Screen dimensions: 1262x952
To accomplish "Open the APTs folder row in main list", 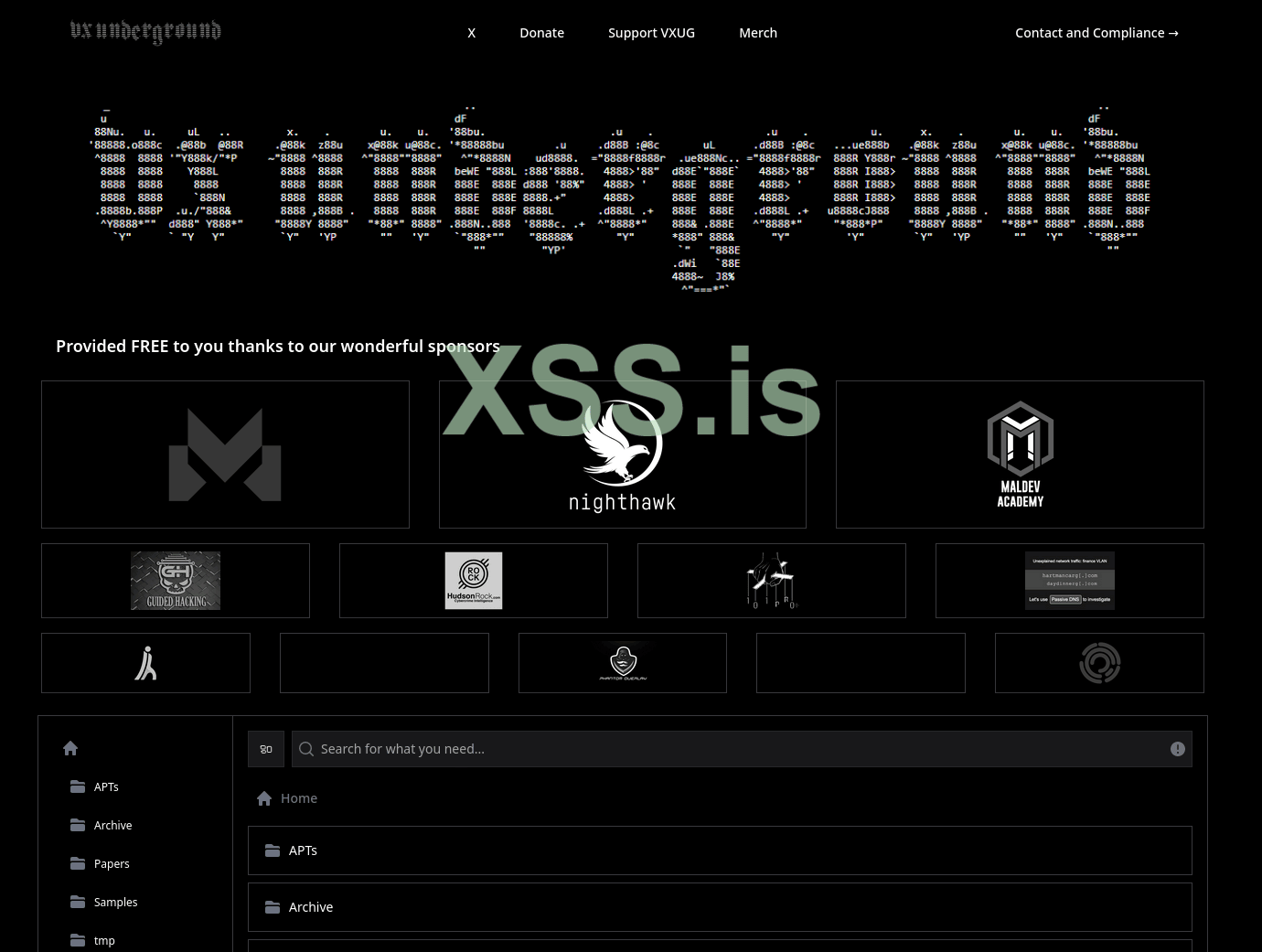I will pyautogui.click(x=720, y=850).
